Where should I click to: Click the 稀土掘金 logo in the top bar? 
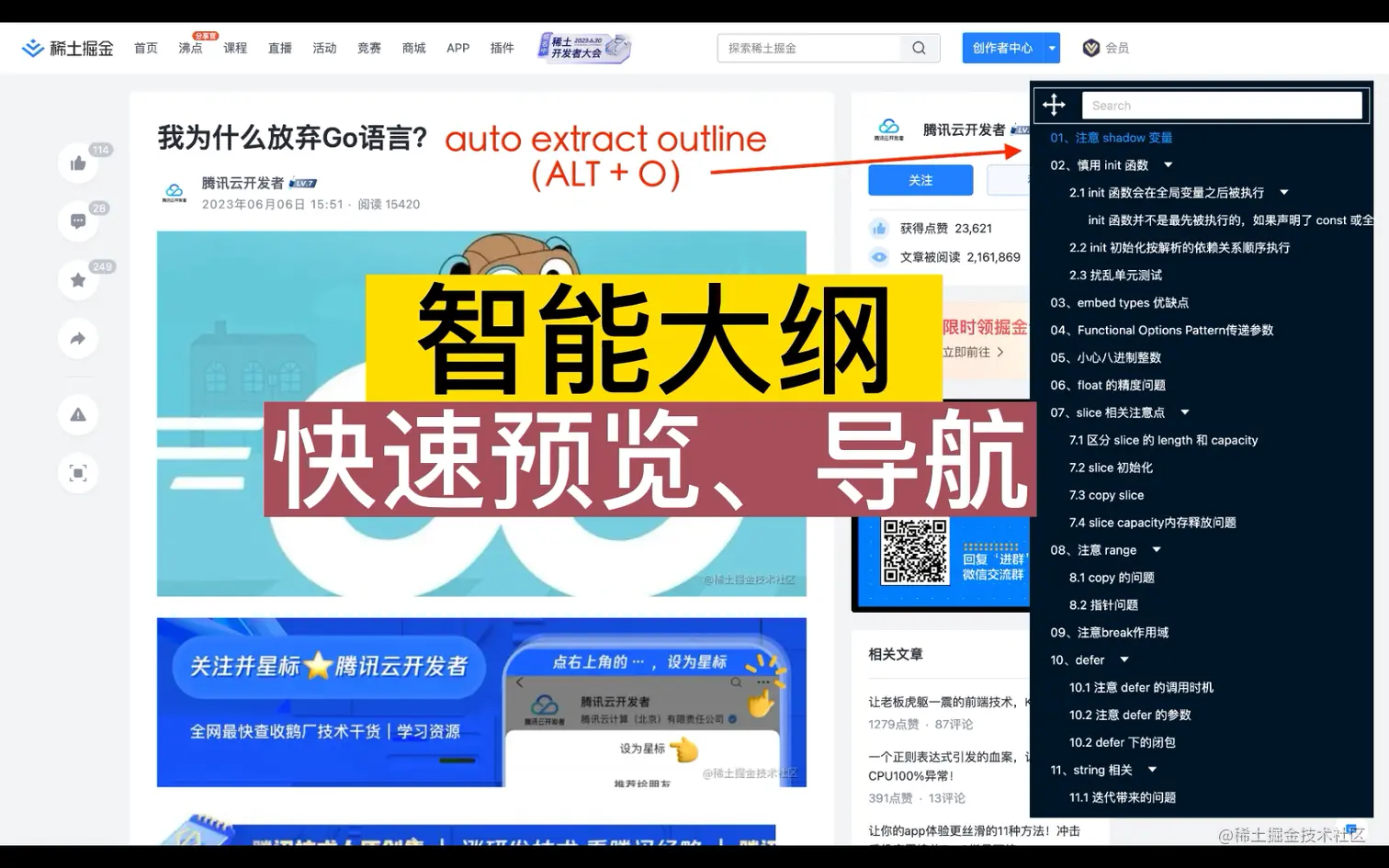click(66, 47)
